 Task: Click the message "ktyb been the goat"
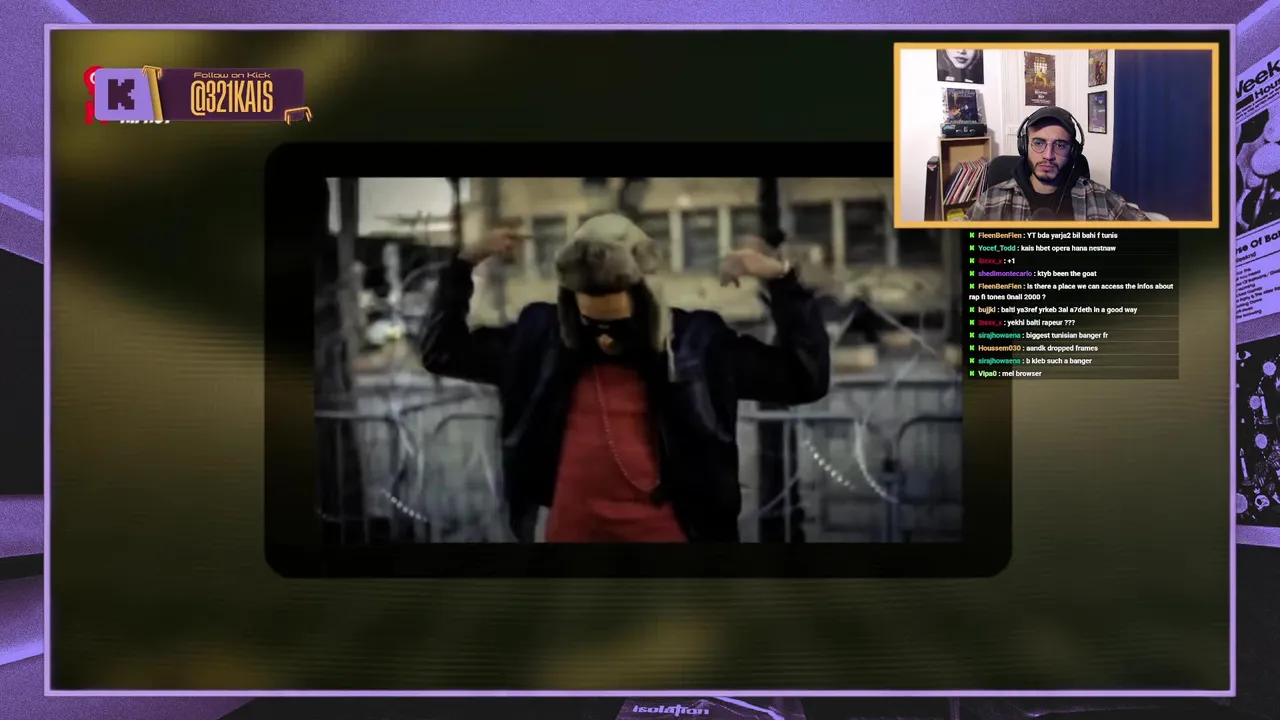[x=1066, y=273]
